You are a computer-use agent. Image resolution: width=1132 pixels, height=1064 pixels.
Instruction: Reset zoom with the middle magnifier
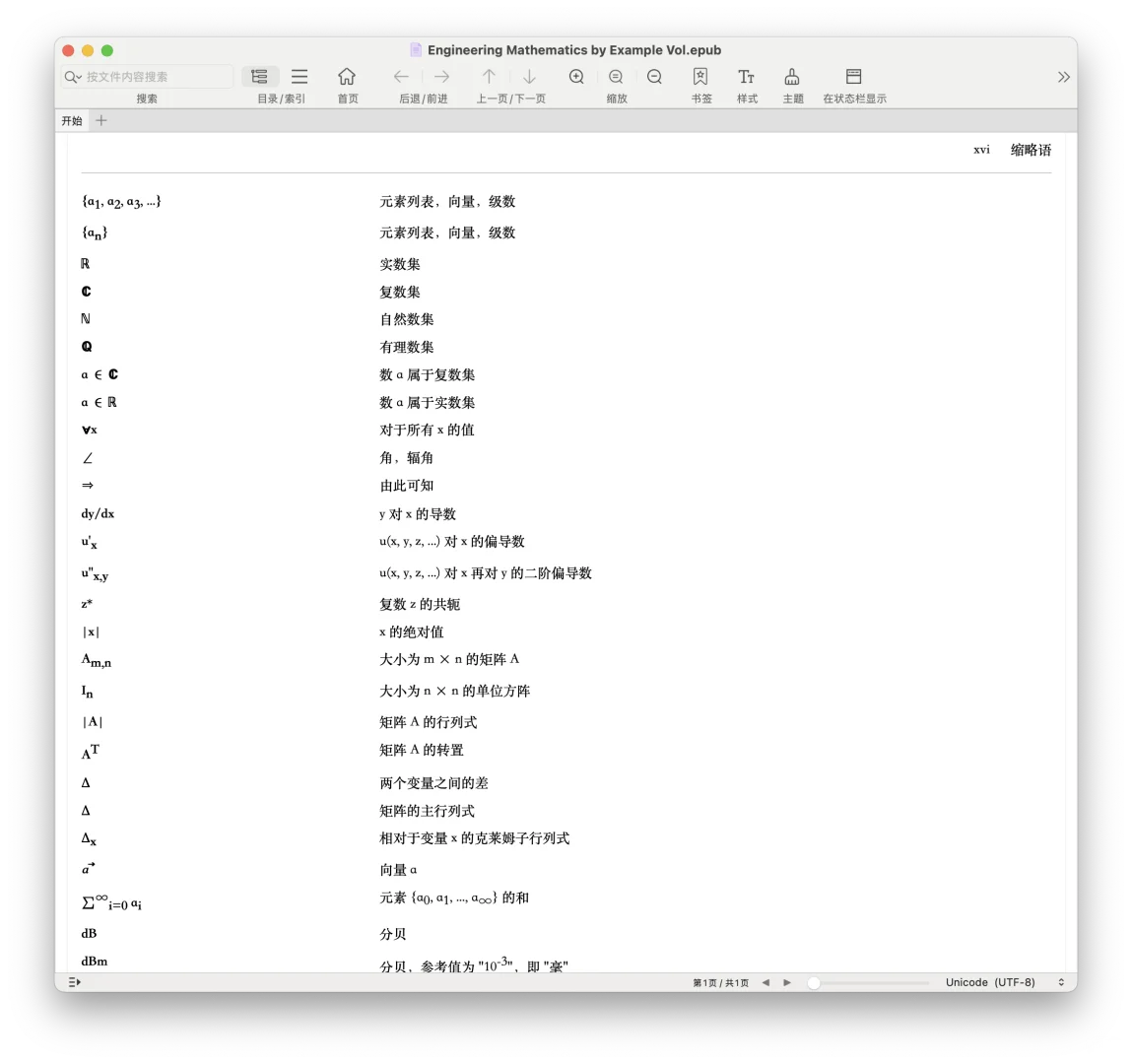[616, 77]
